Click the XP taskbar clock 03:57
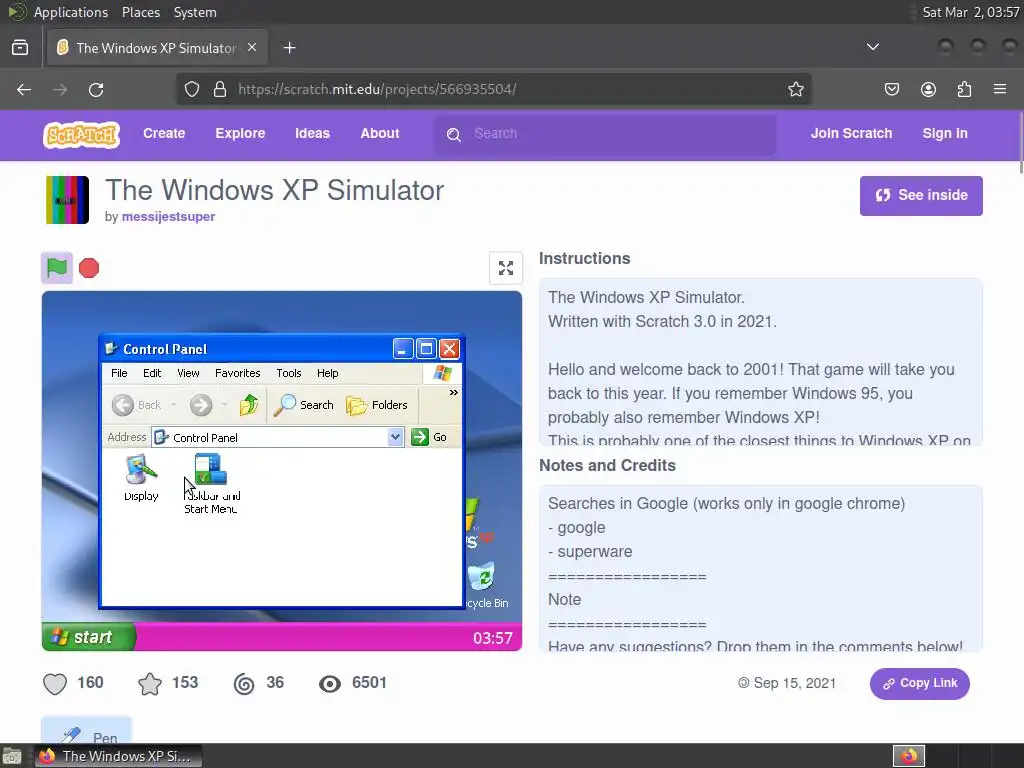Viewport: 1024px width, 768px height. pos(493,638)
